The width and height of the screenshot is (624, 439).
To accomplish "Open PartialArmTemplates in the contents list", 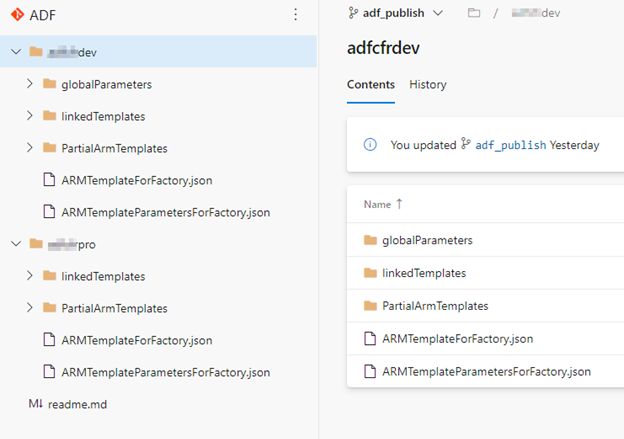I will pyautogui.click(x=434, y=306).
